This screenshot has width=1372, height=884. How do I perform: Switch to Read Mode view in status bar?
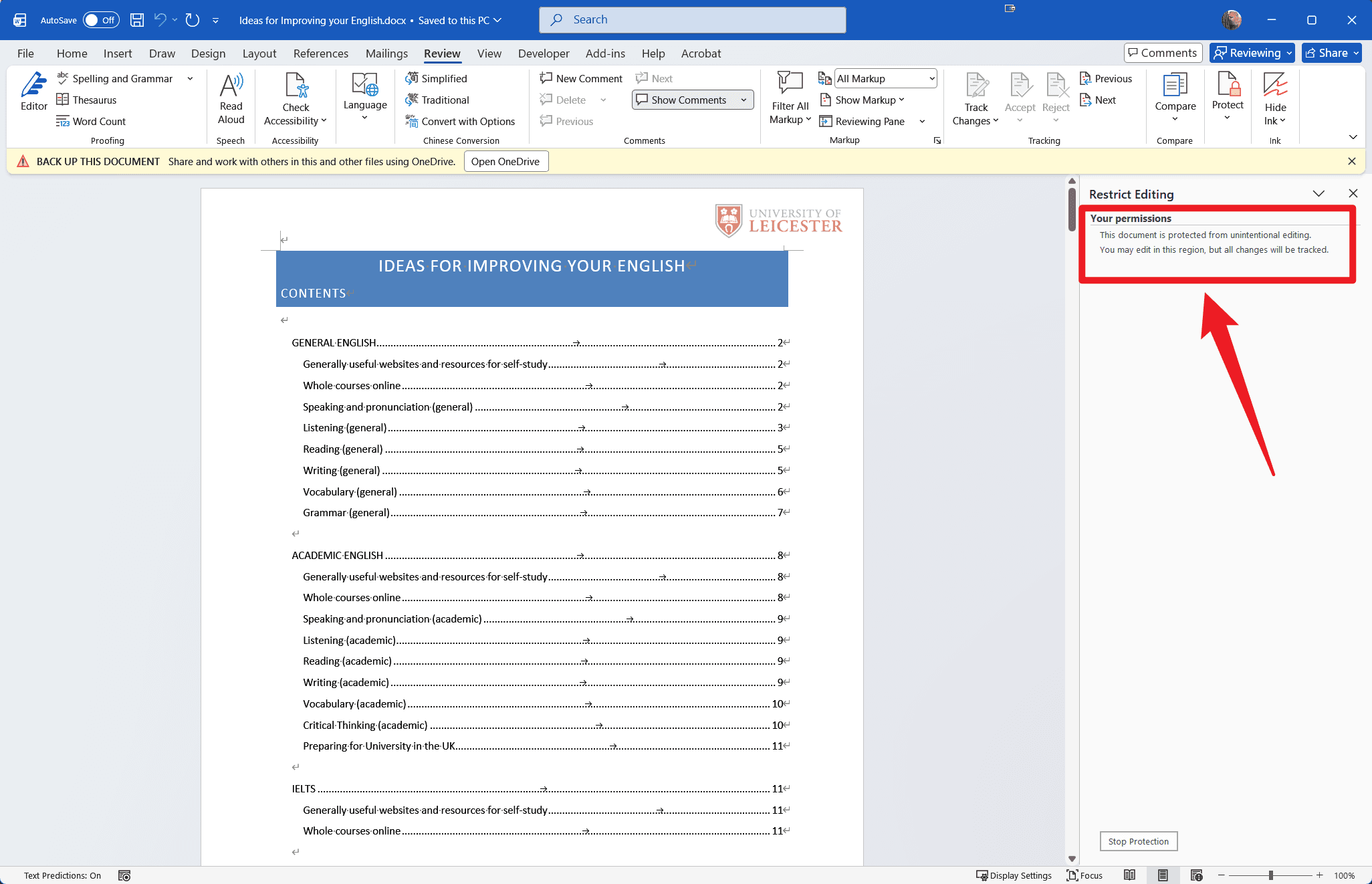[x=1129, y=875]
